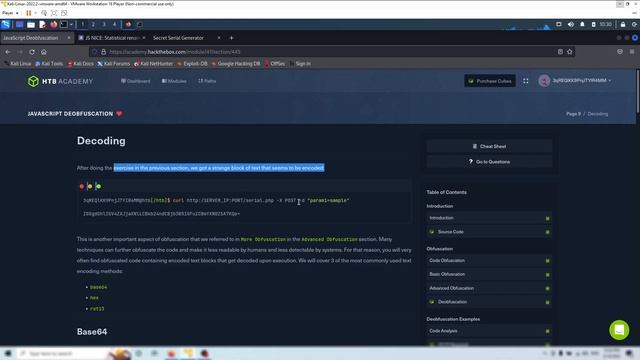This screenshot has height=360, width=640.
Task: Open a new browser tab with plus
Action: coord(231,38)
